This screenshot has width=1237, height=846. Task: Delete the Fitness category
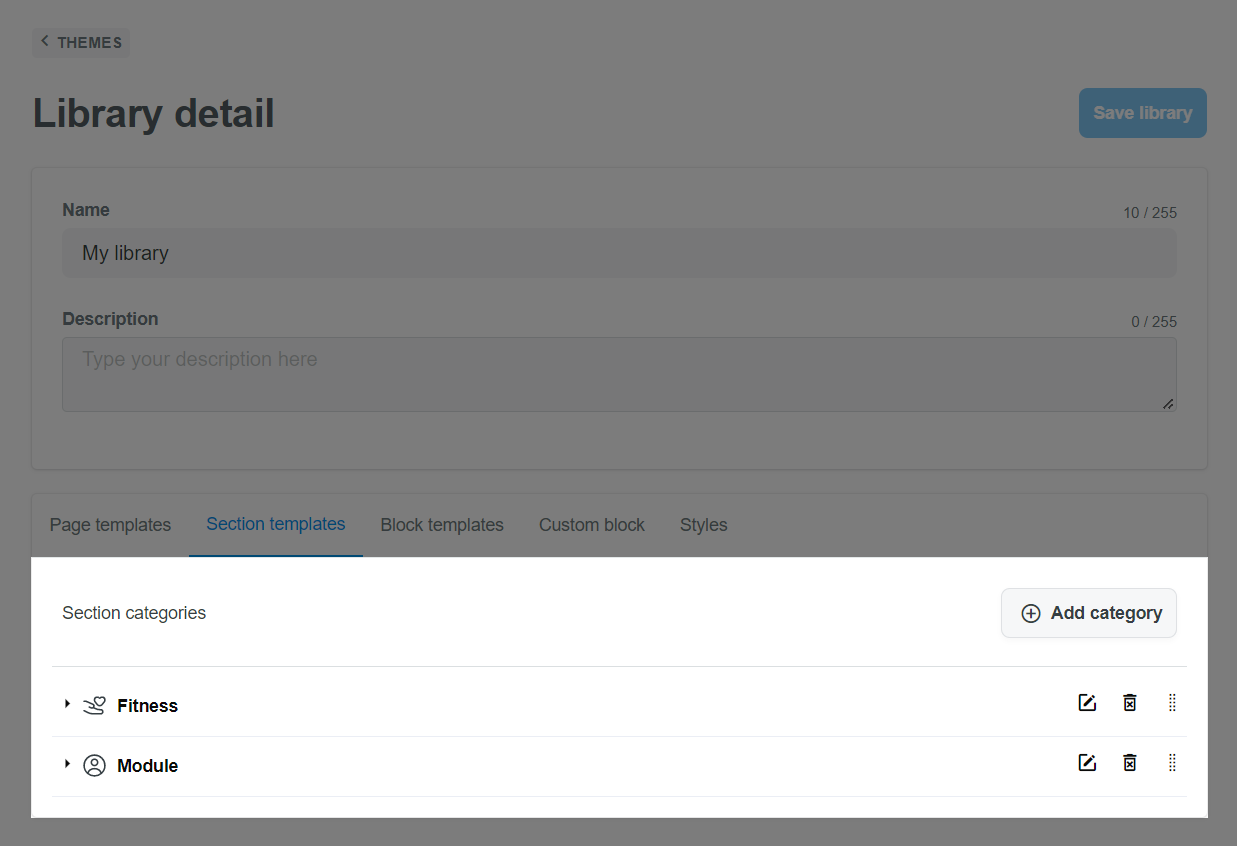(x=1129, y=703)
